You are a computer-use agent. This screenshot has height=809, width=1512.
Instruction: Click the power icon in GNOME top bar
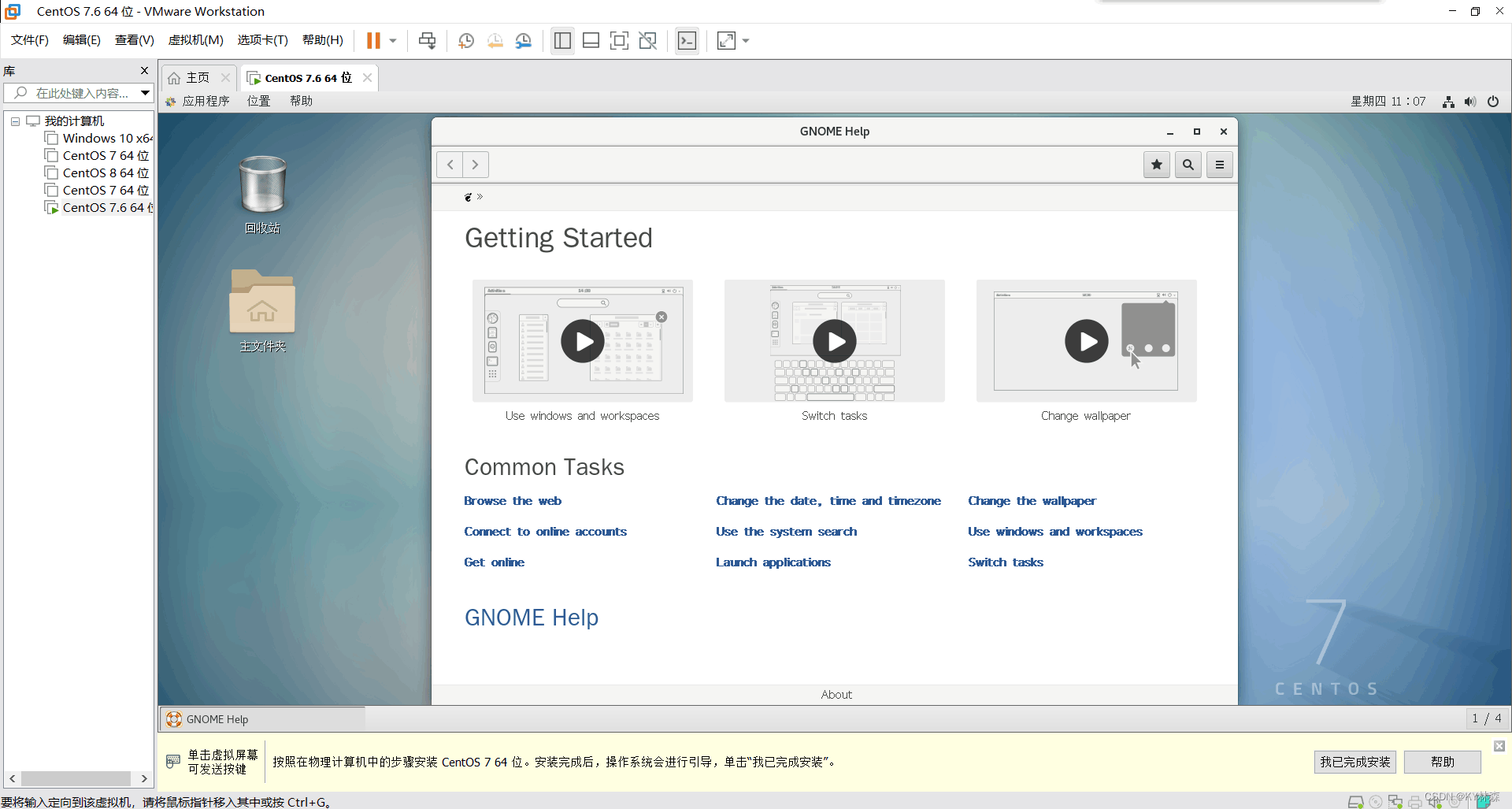tap(1493, 102)
